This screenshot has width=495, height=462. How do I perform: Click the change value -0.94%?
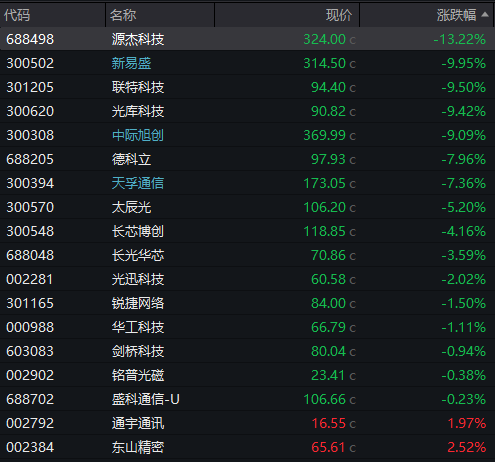pyautogui.click(x=464, y=351)
